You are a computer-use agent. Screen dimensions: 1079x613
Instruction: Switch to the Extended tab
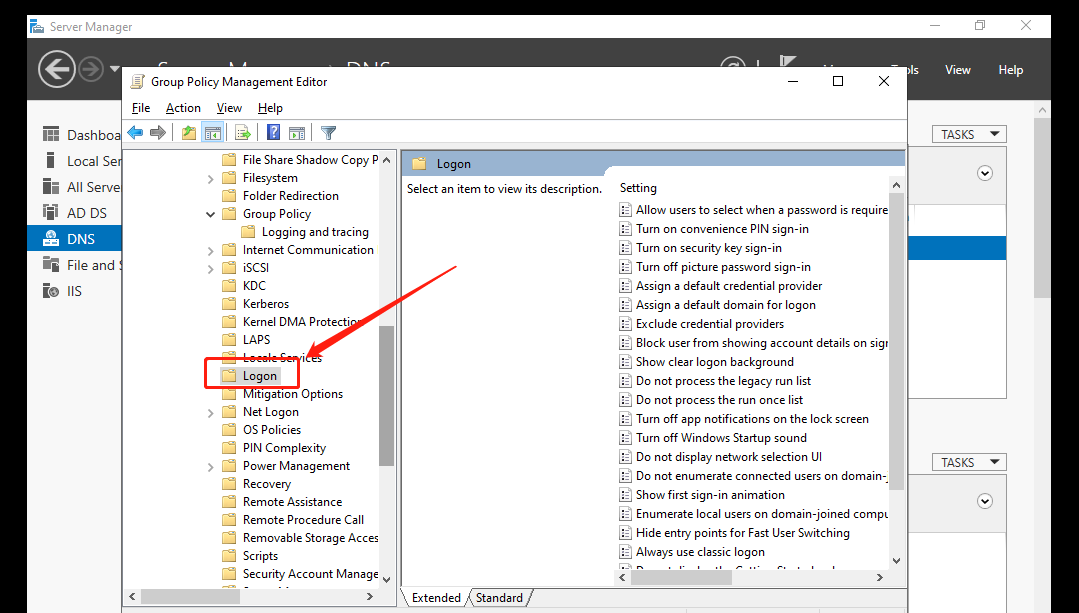click(436, 598)
